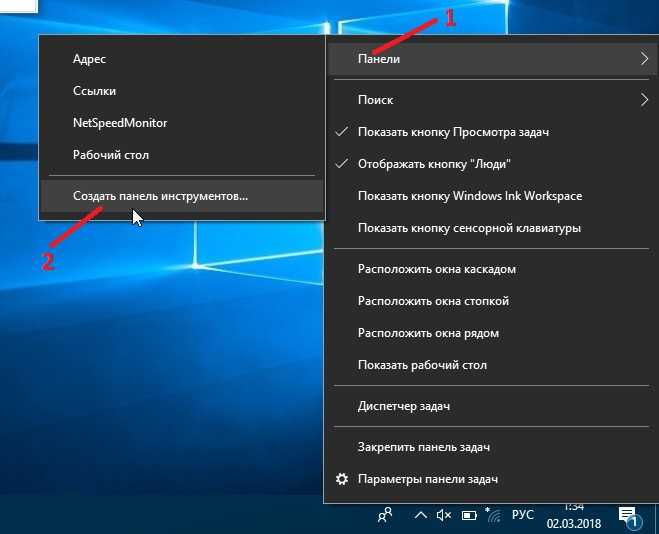The height and width of the screenshot is (534, 659).
Task: Open the Action Center notification icon
Action: pos(630,517)
